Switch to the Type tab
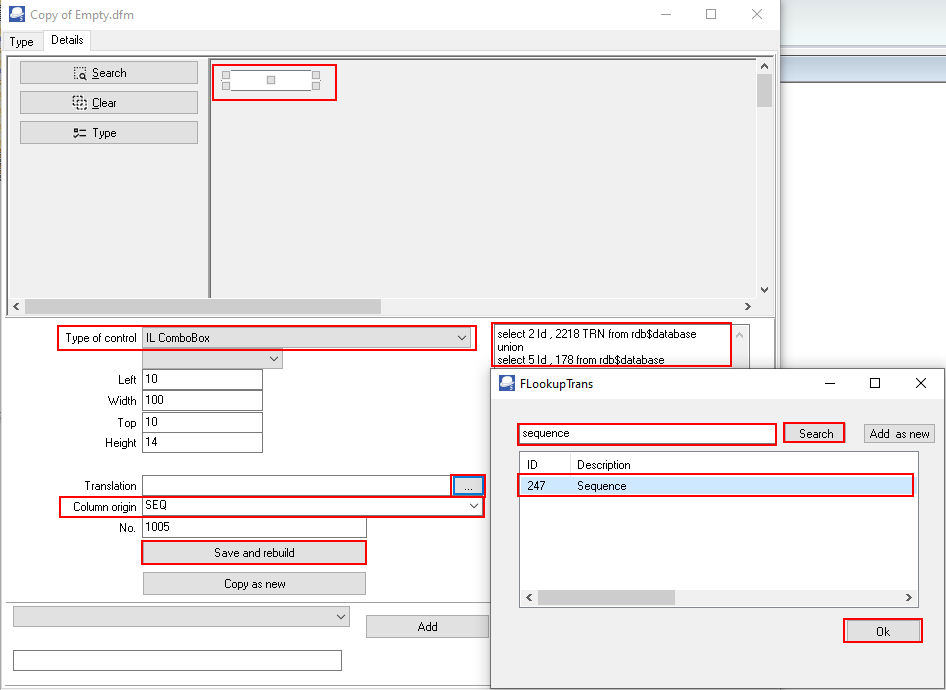This screenshot has width=946, height=690. (x=22, y=42)
